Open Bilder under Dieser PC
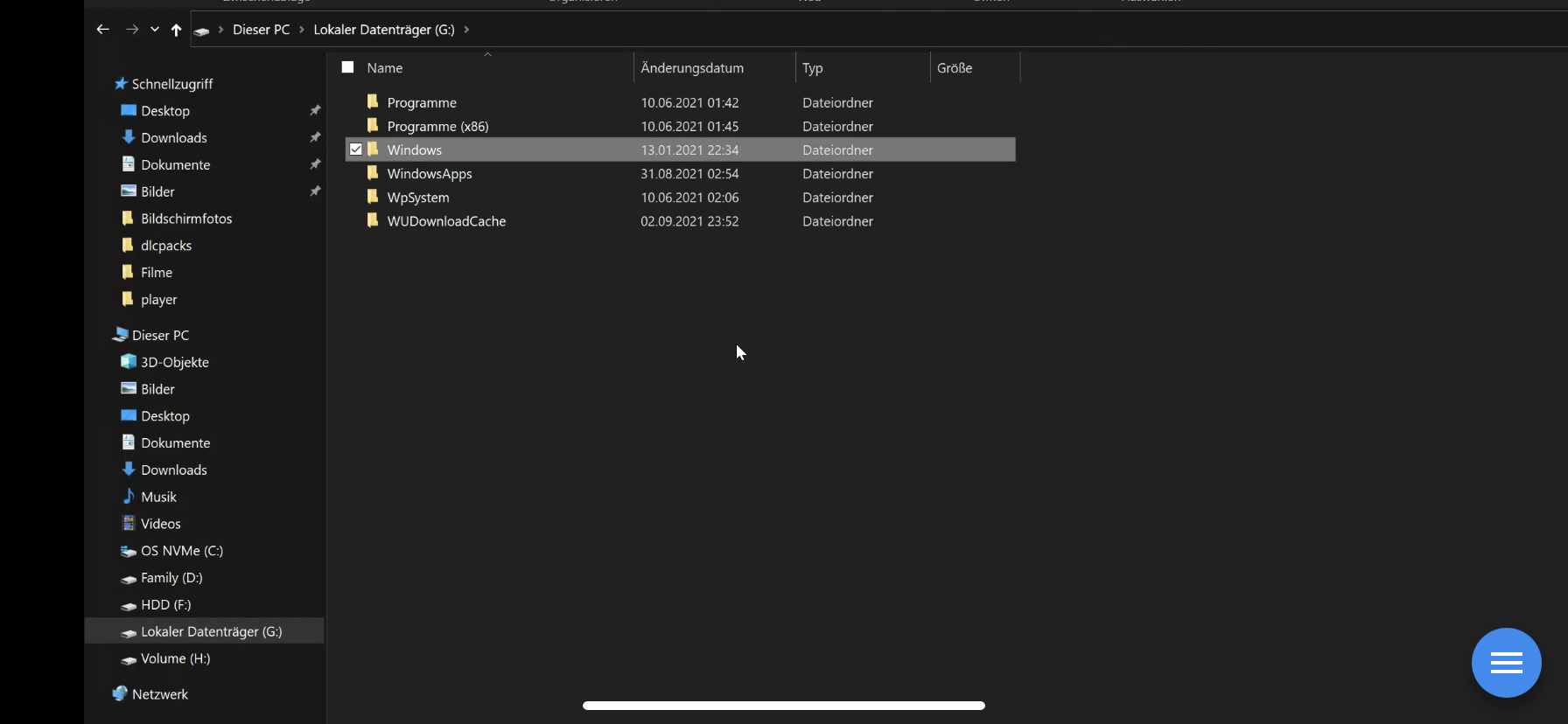The height and width of the screenshot is (724, 1568). point(158,389)
